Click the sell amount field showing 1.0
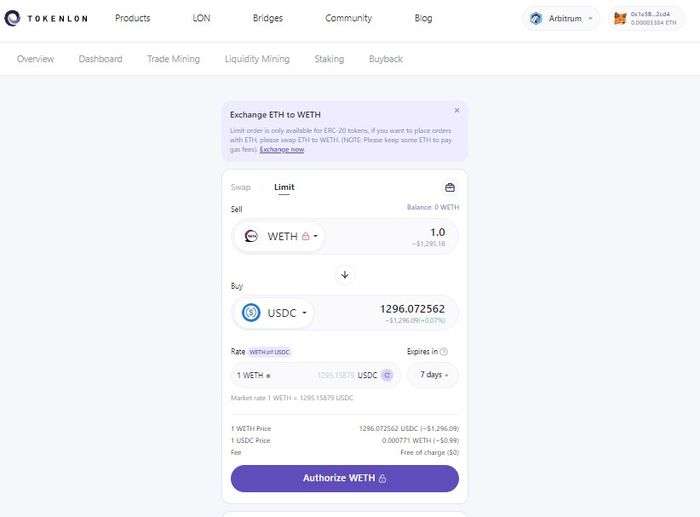Image resolution: width=700 pixels, height=517 pixels. [391, 236]
